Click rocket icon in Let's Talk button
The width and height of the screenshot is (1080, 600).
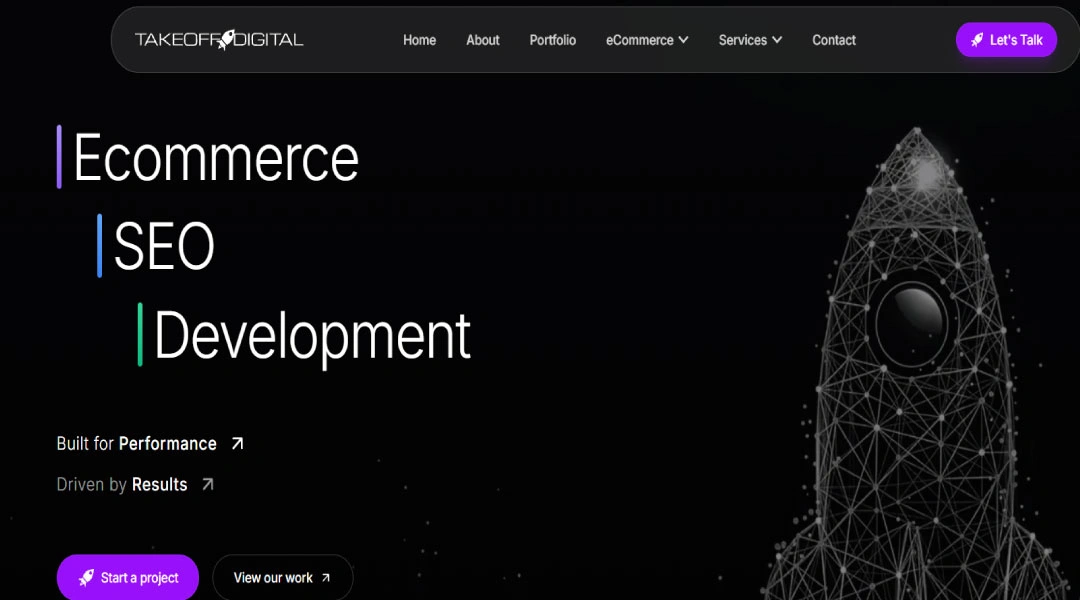977,40
